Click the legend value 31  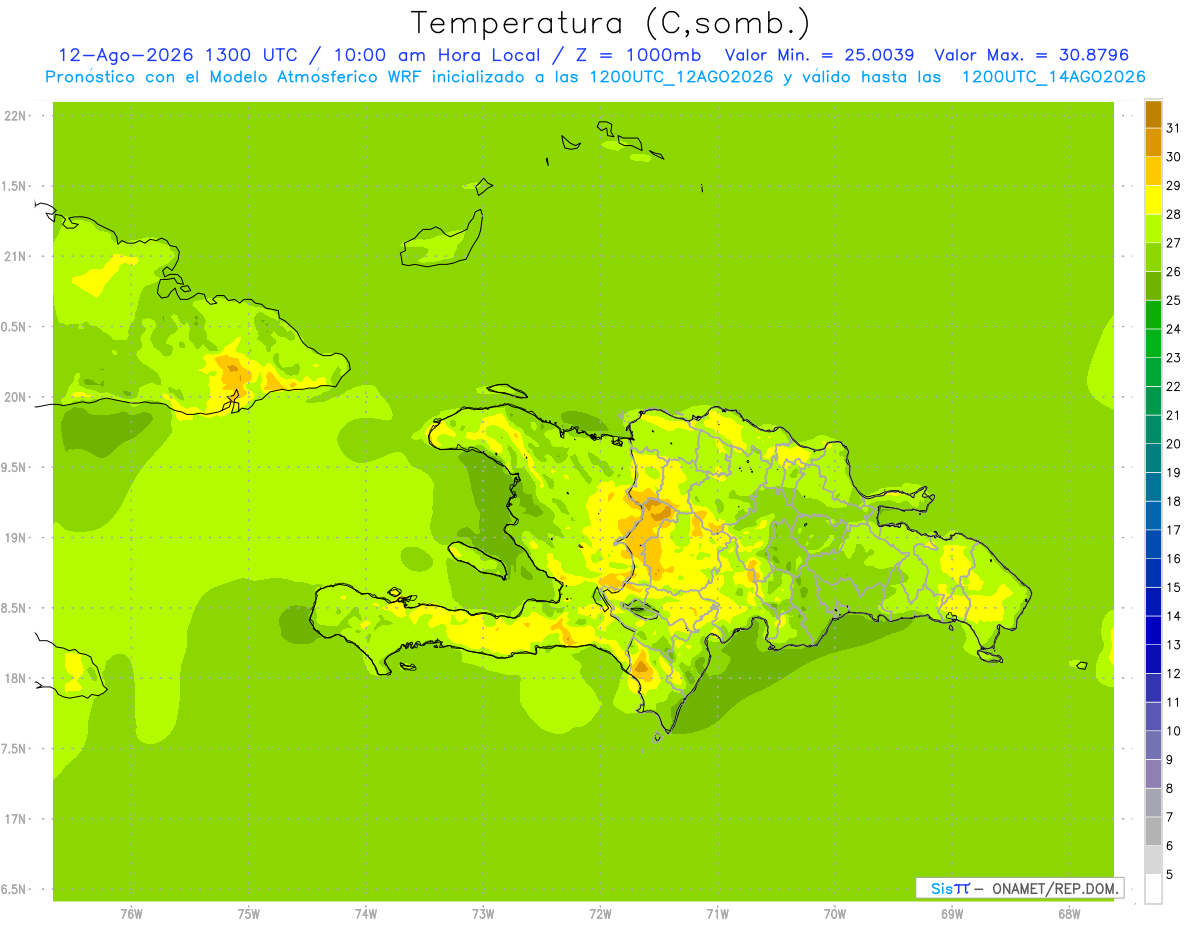point(1173,128)
